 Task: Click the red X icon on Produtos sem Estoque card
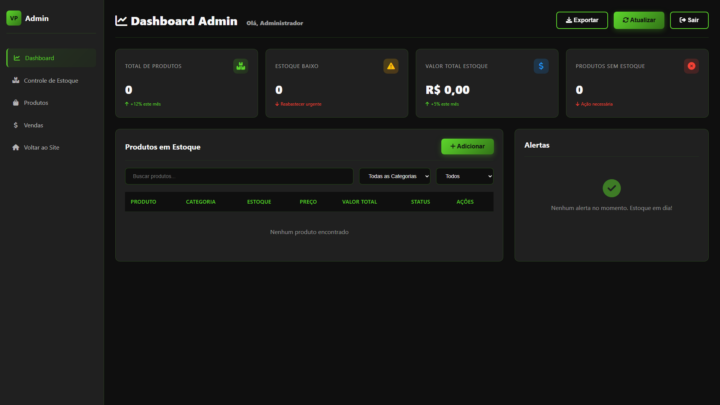pos(691,66)
